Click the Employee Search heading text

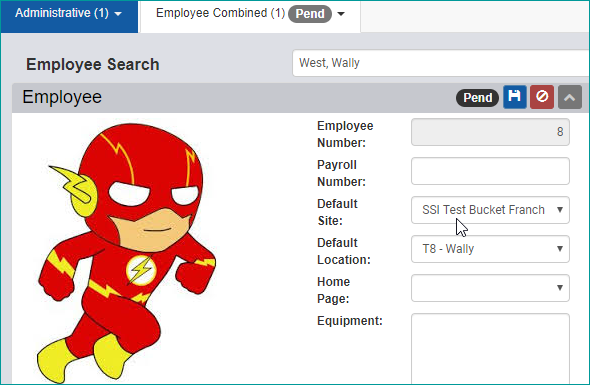click(x=93, y=64)
